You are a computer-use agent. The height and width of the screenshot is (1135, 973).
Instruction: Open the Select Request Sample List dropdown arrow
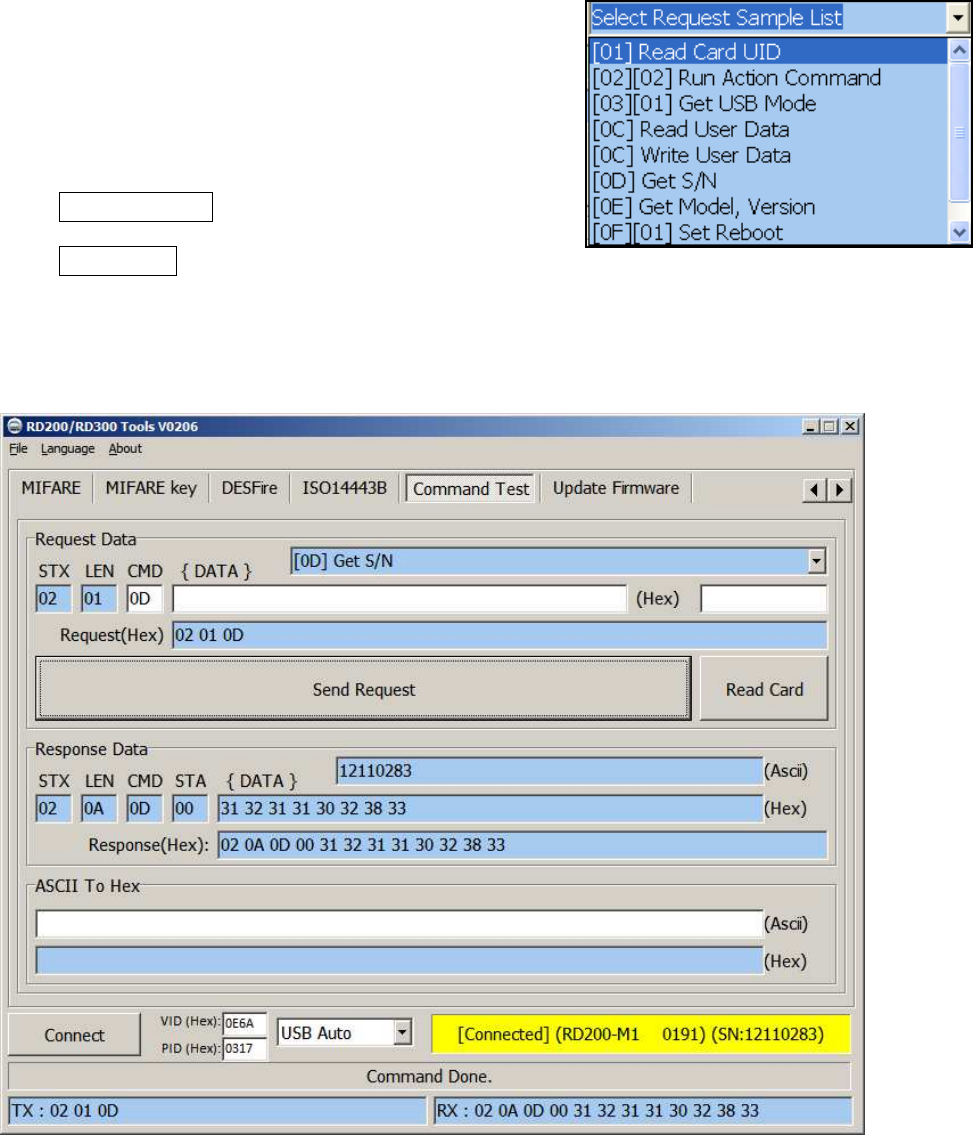pyautogui.click(x=958, y=18)
